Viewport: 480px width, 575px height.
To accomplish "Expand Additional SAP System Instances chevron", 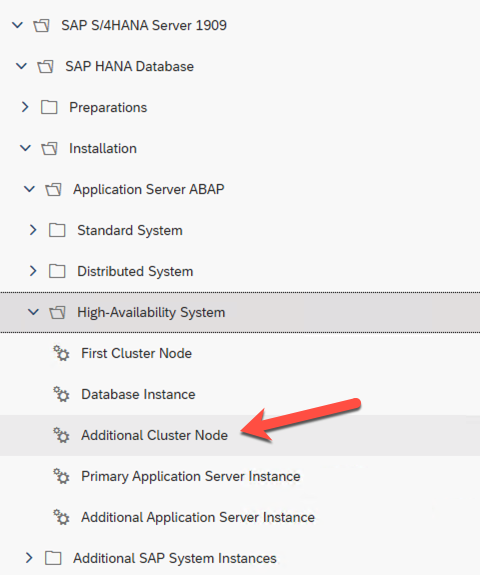I will [x=29, y=558].
